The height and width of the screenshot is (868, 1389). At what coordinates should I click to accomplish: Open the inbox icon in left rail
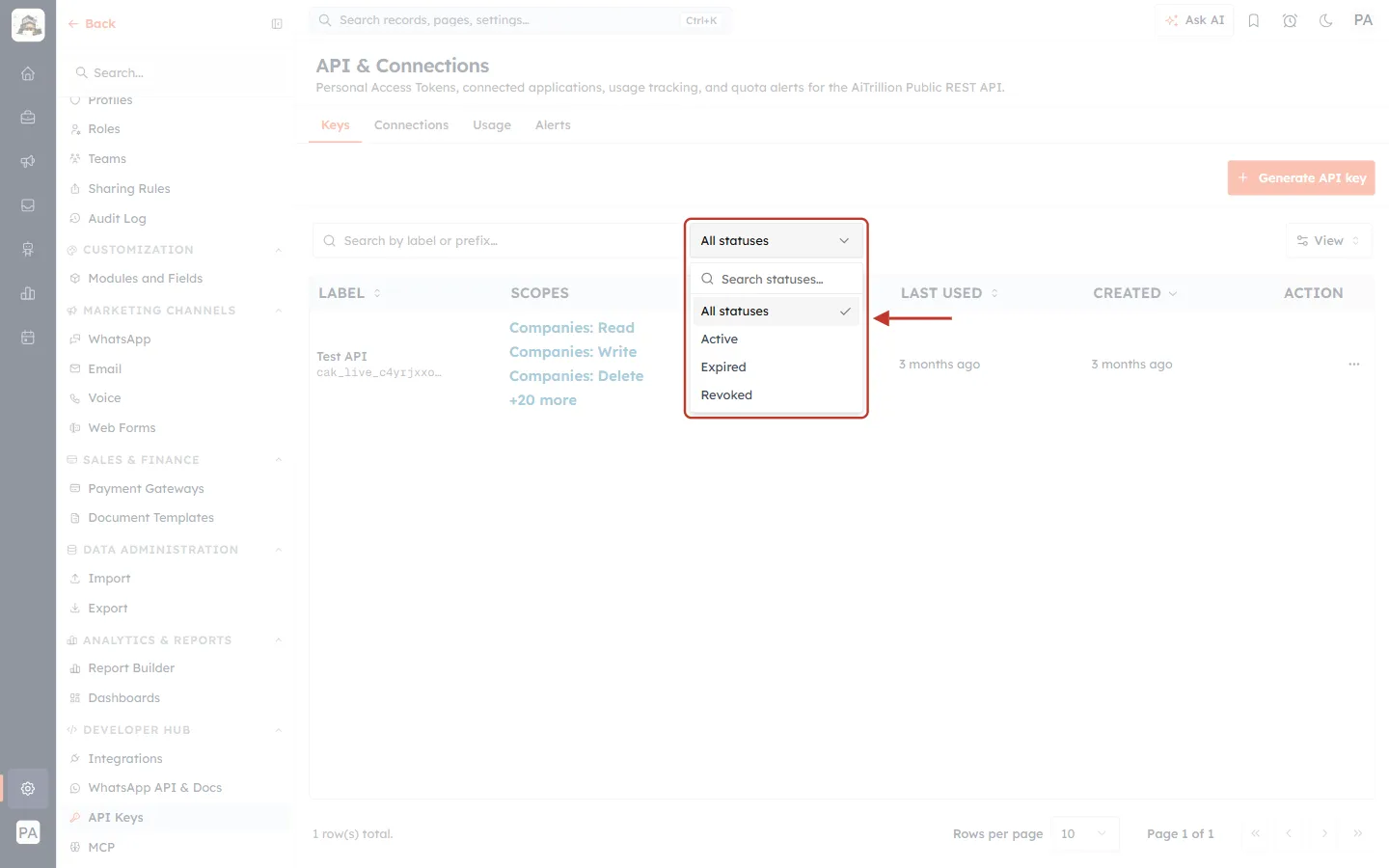tap(28, 205)
